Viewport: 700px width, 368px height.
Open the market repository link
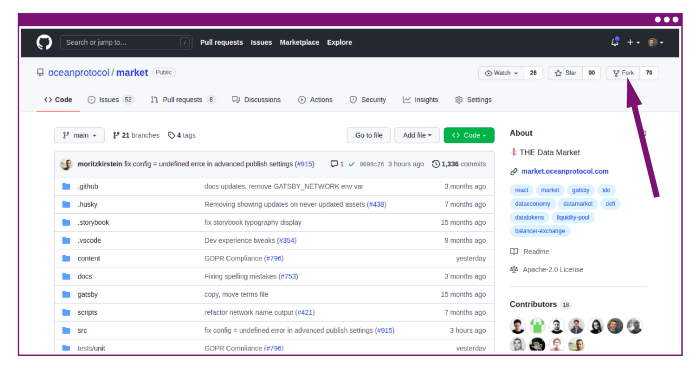132,72
